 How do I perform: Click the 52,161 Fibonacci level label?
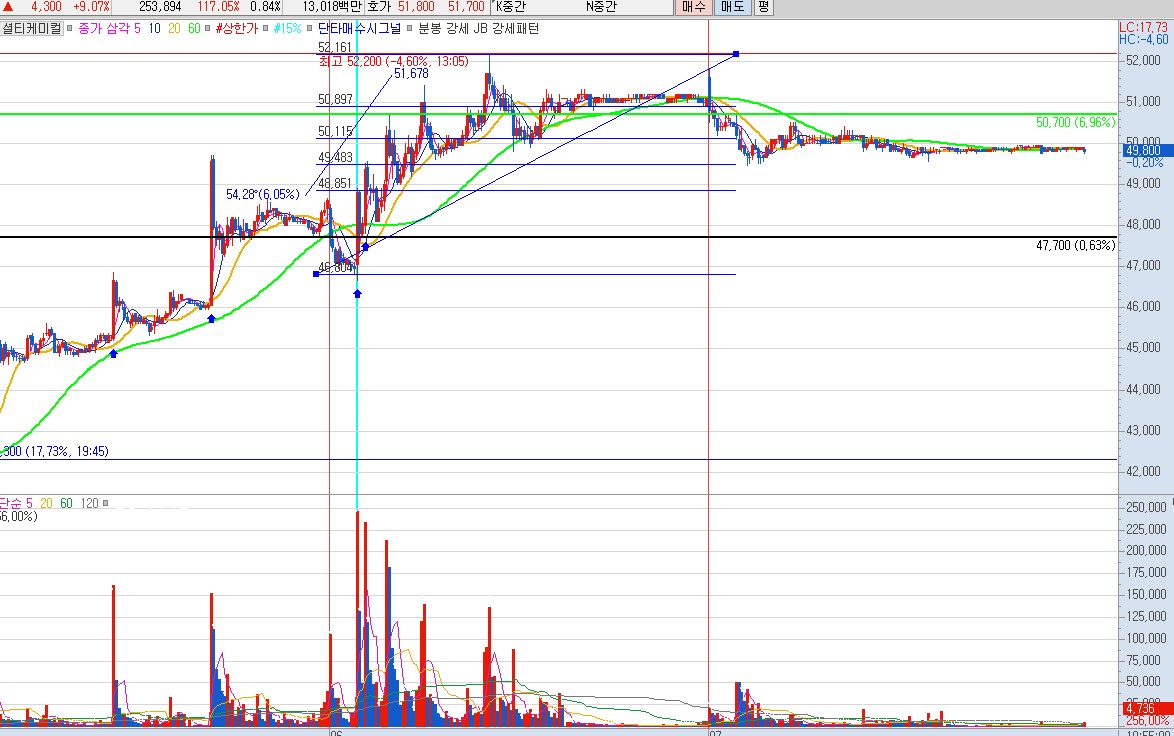[x=335, y=47]
